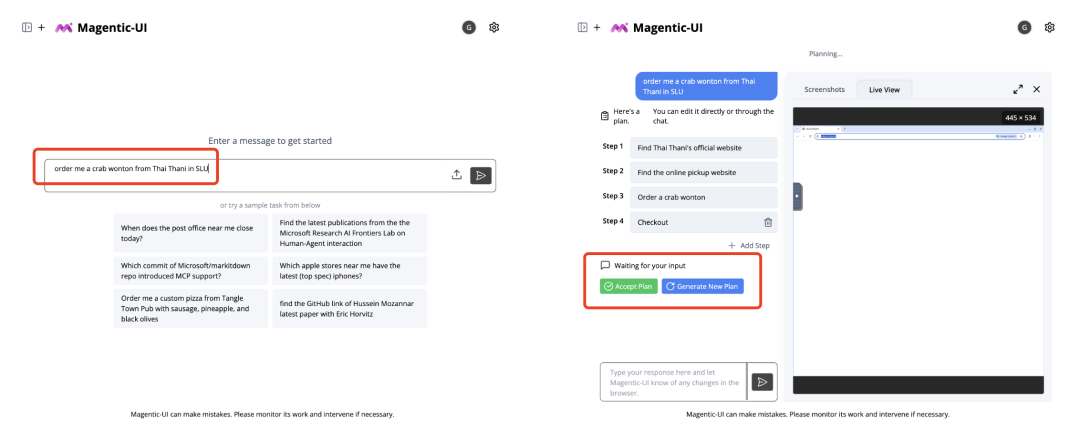Edit Step 1 Find Thai Thani's official website
The image size is (1080, 429).
pyautogui.click(x=703, y=147)
